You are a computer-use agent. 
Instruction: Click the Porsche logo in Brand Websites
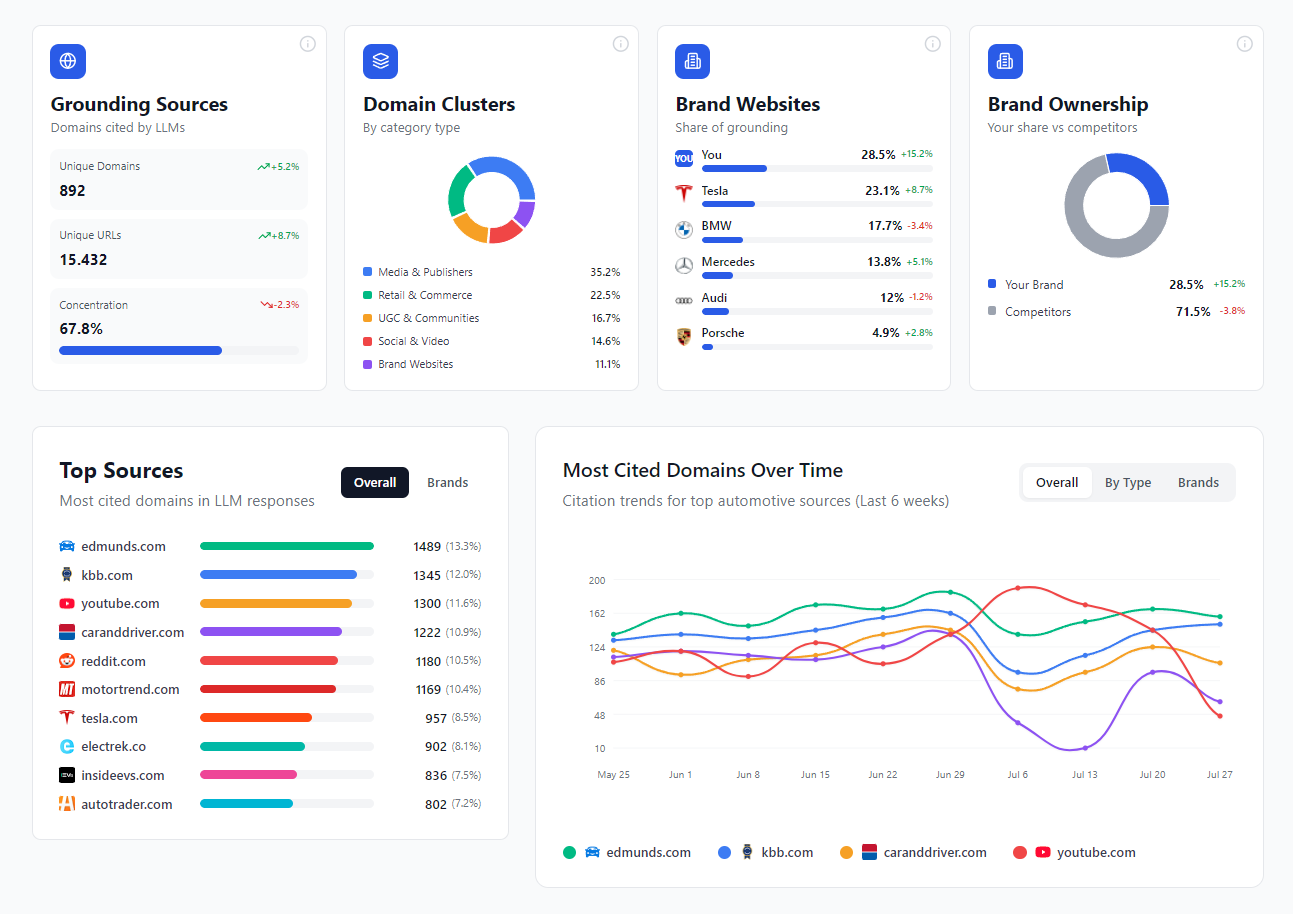684,336
